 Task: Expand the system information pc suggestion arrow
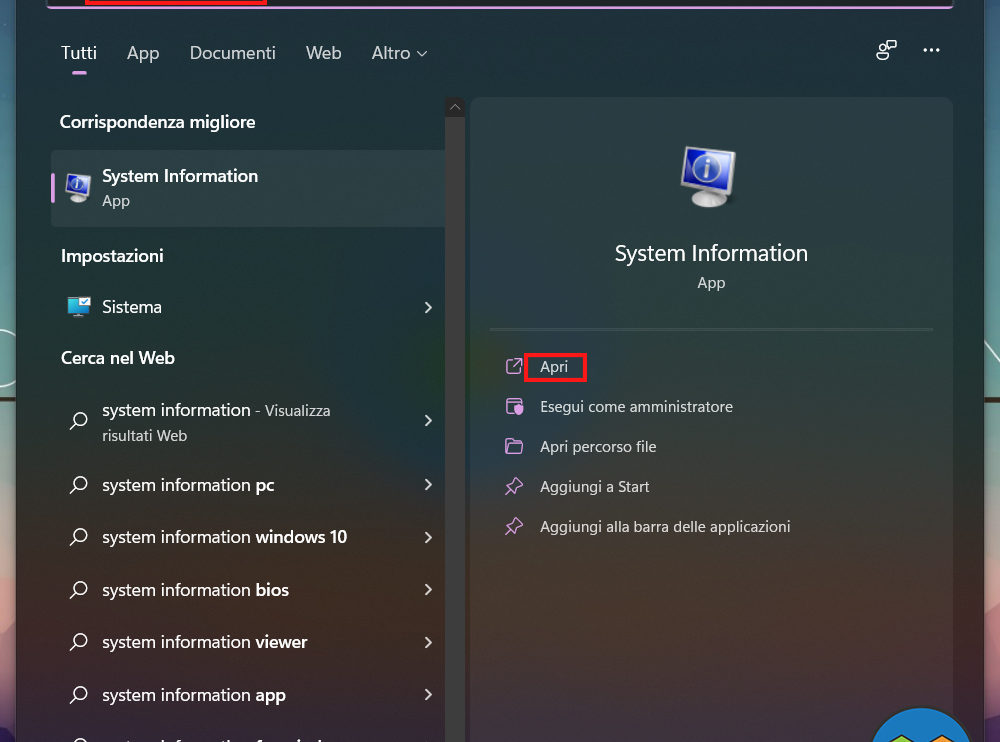[x=428, y=485]
